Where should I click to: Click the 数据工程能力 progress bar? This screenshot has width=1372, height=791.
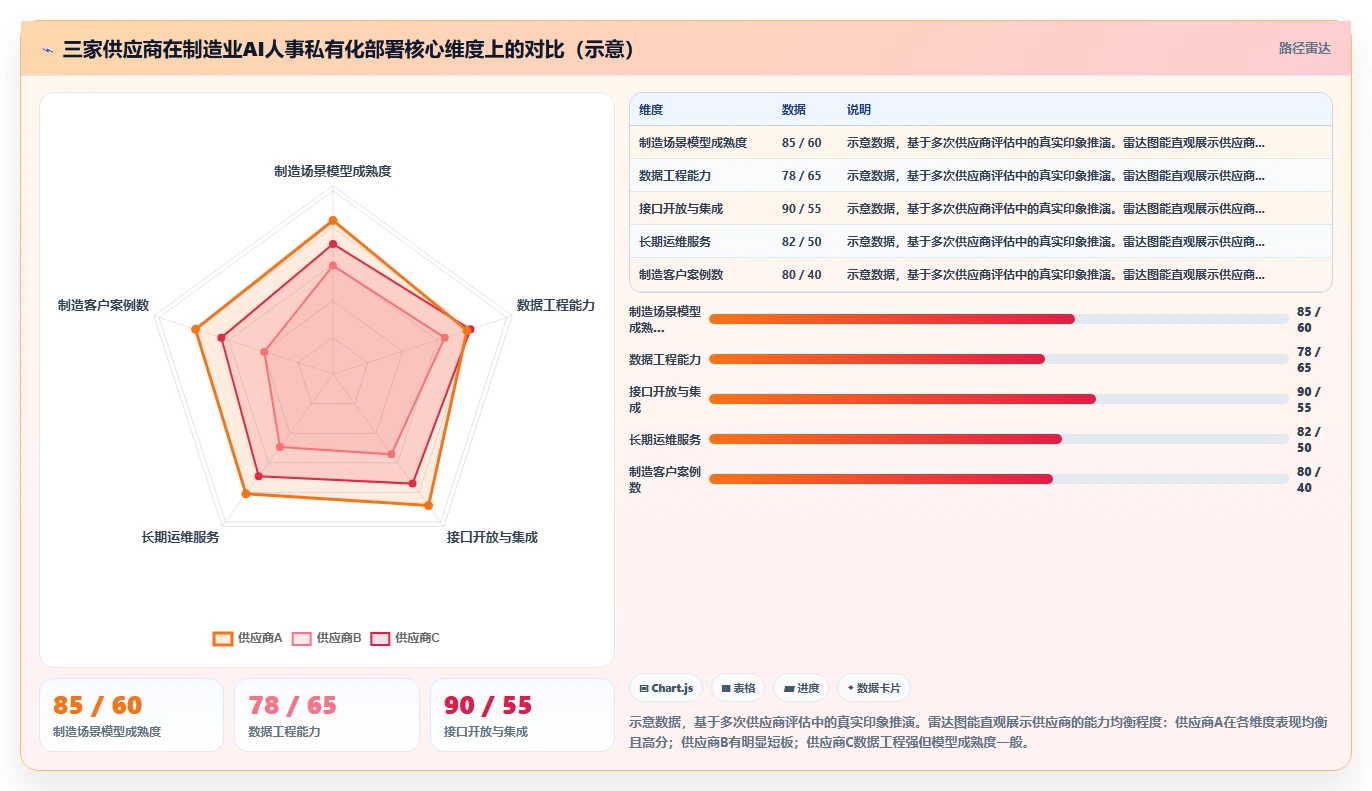point(999,359)
